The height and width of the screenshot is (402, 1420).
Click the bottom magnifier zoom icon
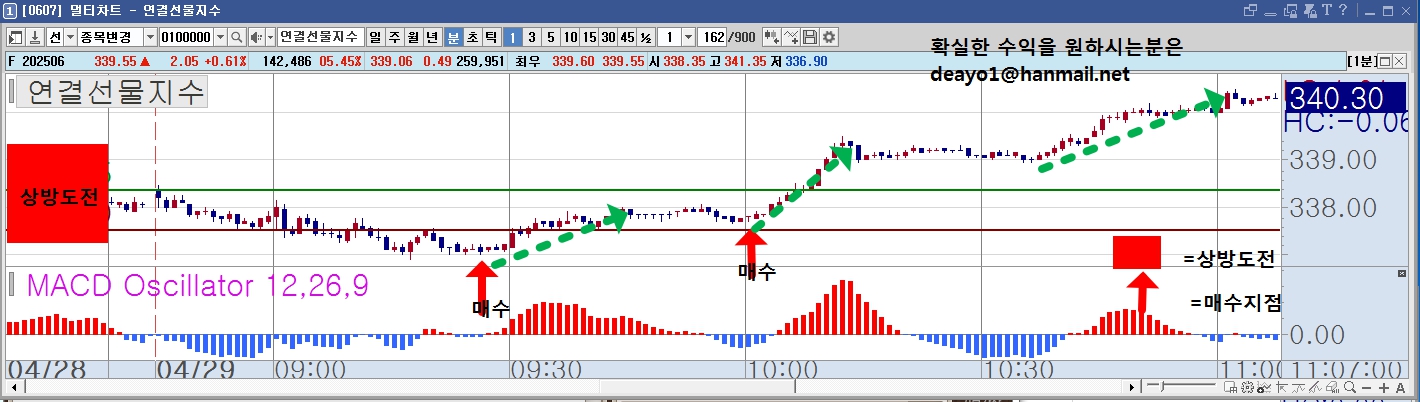pos(1349,387)
